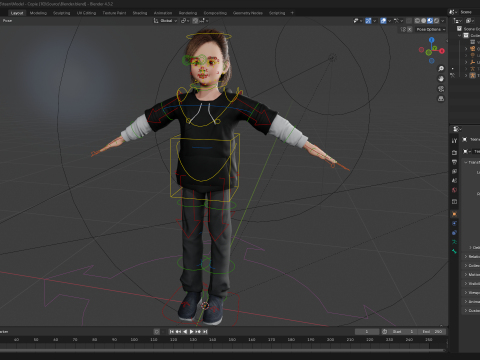This screenshot has width=480, height=360.
Task: Expand the Visibility panel
Action: coord(472,284)
